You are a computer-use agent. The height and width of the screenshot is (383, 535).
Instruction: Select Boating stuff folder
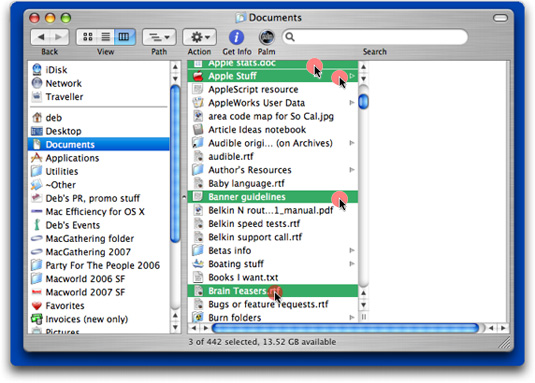(272, 264)
